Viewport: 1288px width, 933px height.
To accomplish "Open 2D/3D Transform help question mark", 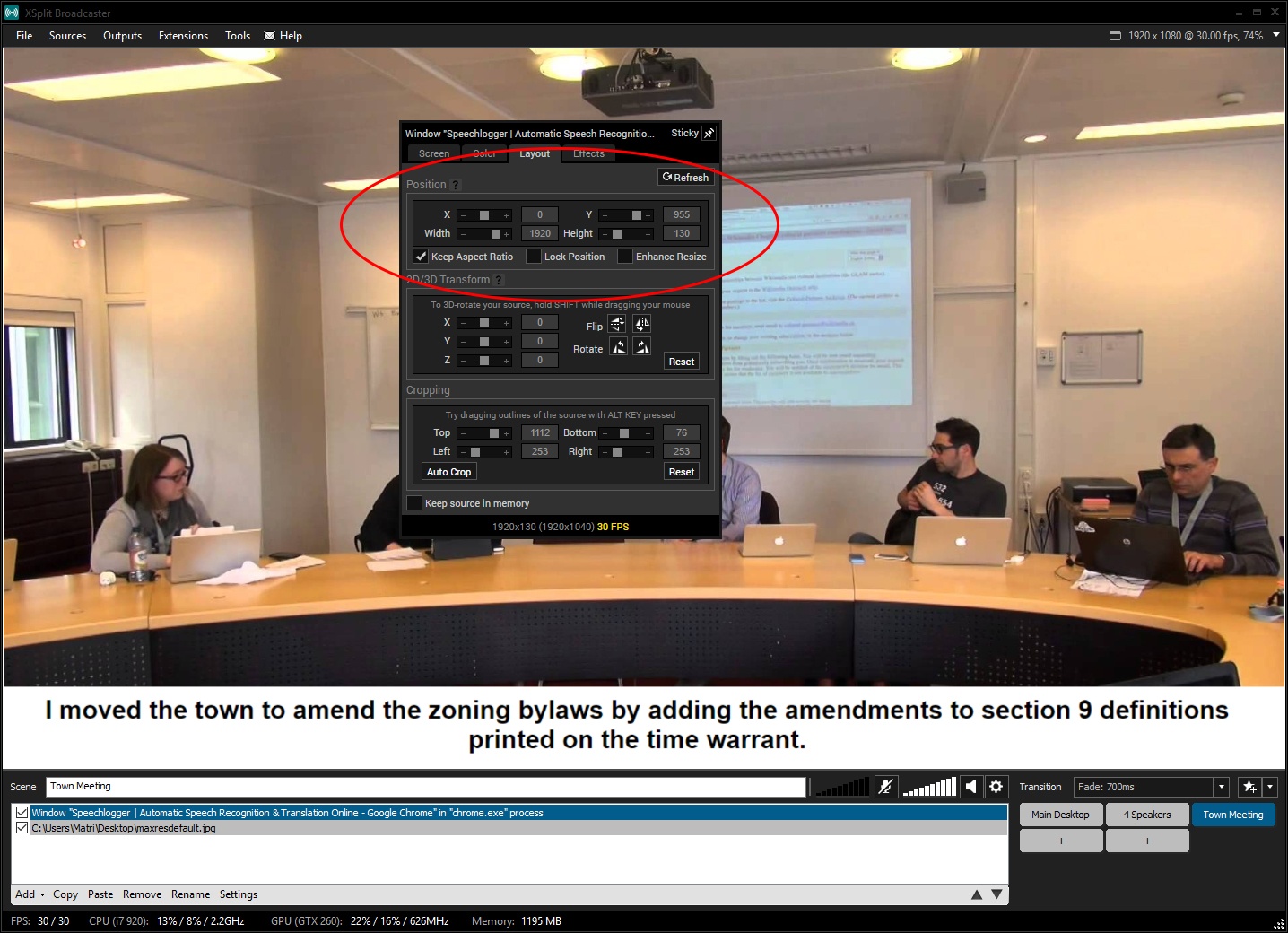I will click(x=500, y=280).
